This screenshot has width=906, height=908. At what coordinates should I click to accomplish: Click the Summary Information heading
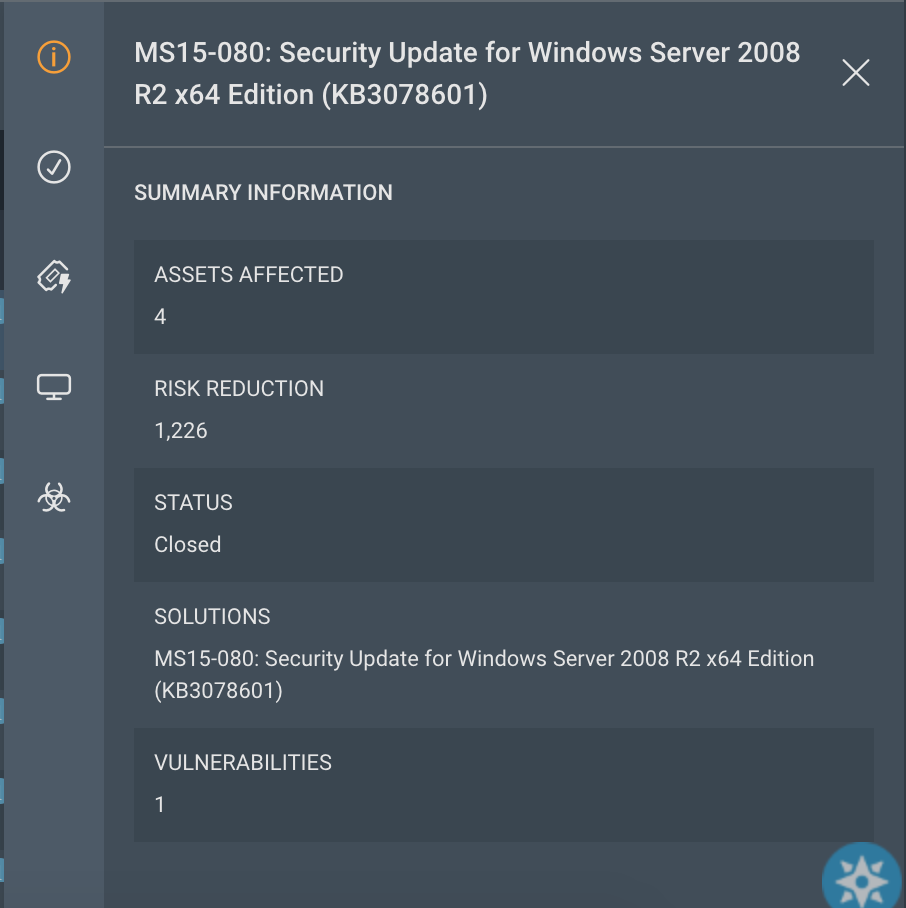263,193
